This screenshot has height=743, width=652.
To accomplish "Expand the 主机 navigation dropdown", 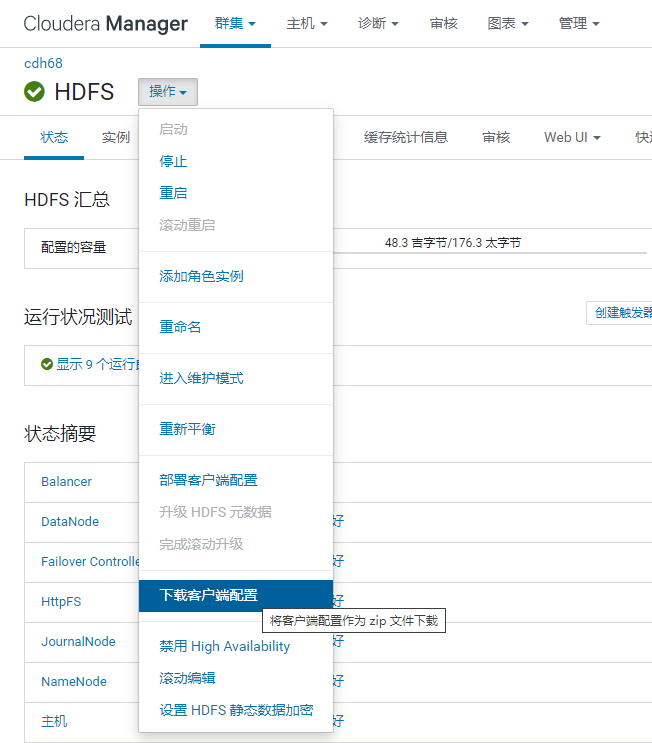I will [x=307, y=23].
